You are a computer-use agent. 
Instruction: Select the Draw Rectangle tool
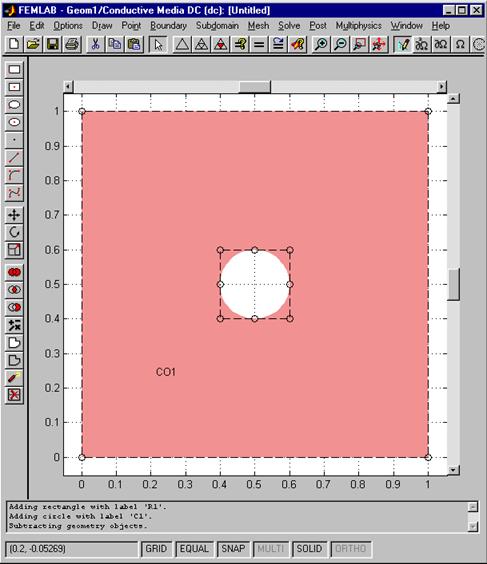coord(14,70)
